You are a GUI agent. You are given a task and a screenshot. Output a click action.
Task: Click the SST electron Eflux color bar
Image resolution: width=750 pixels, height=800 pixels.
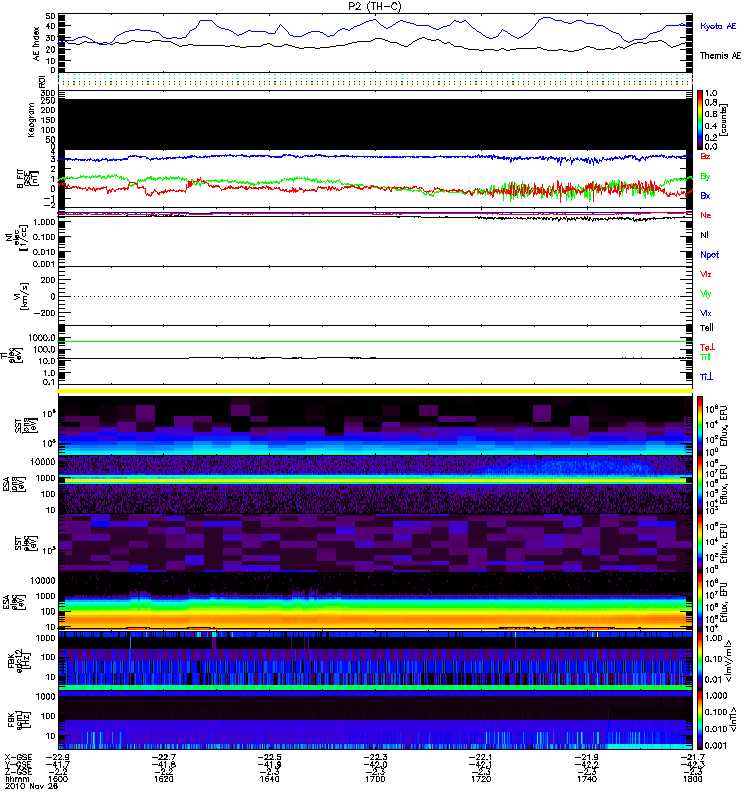pos(700,543)
